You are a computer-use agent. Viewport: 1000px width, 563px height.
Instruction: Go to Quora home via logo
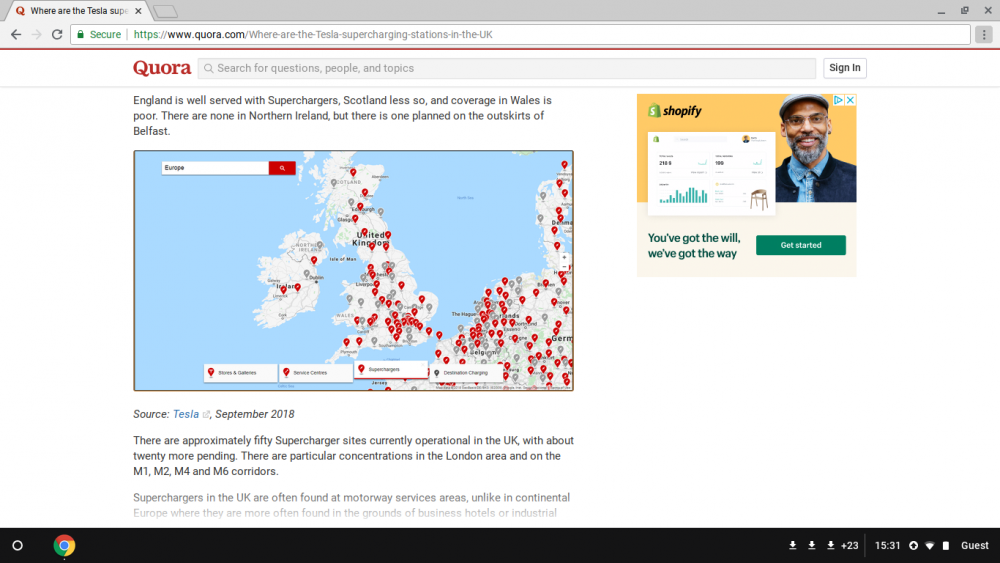(x=162, y=68)
